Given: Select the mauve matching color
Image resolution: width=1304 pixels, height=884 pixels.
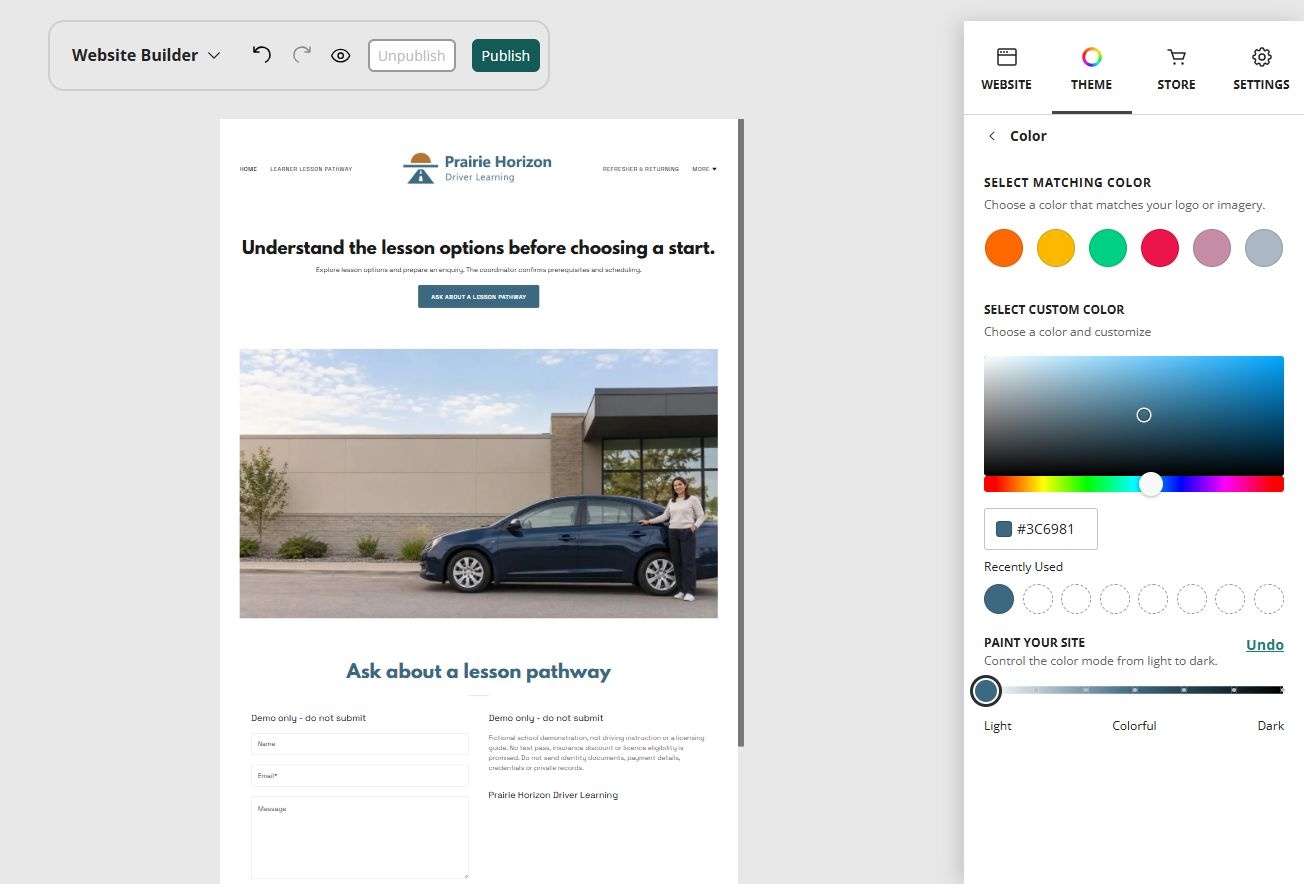Looking at the screenshot, I should (1212, 248).
